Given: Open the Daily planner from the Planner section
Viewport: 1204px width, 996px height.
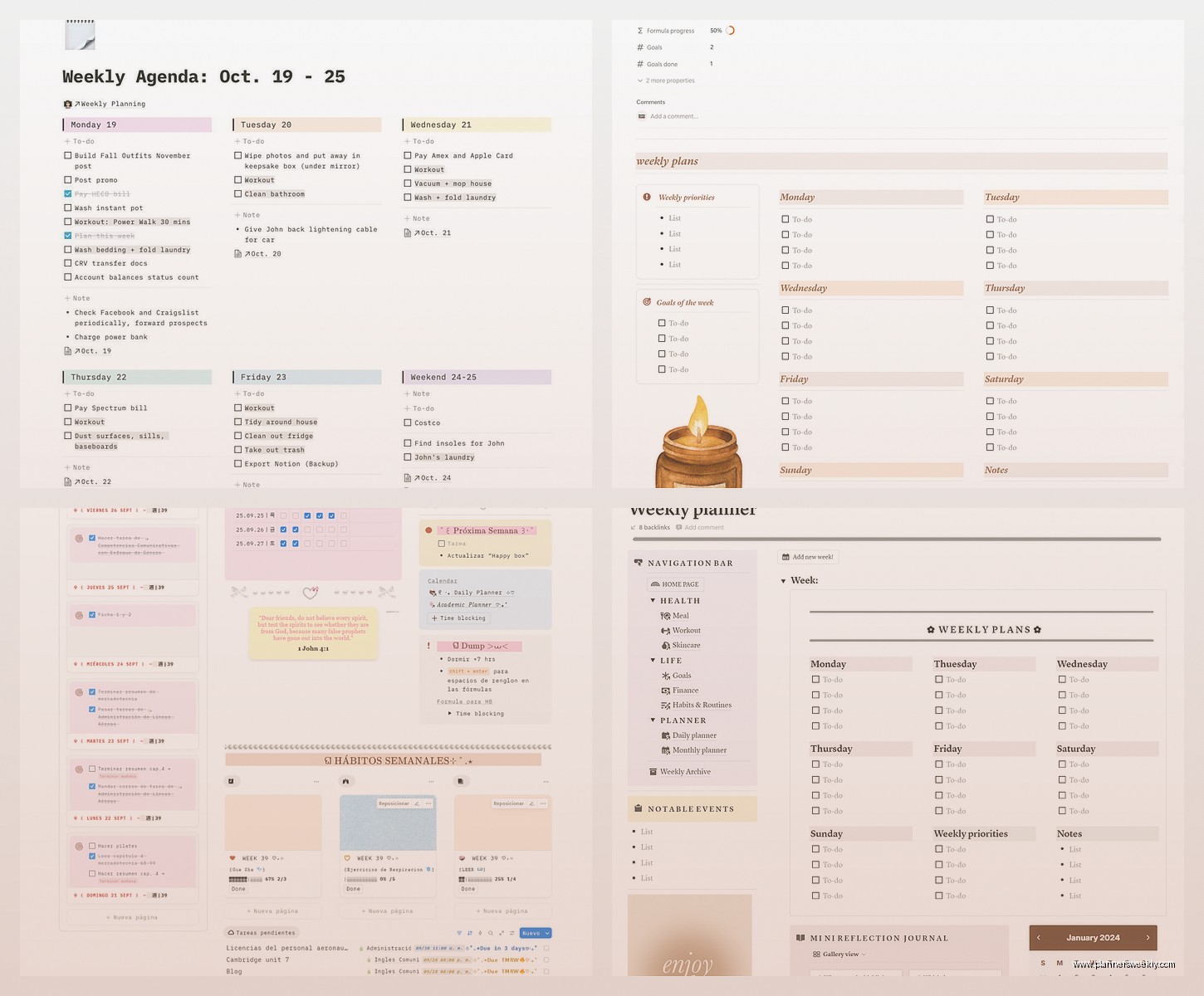Looking at the screenshot, I should point(694,735).
